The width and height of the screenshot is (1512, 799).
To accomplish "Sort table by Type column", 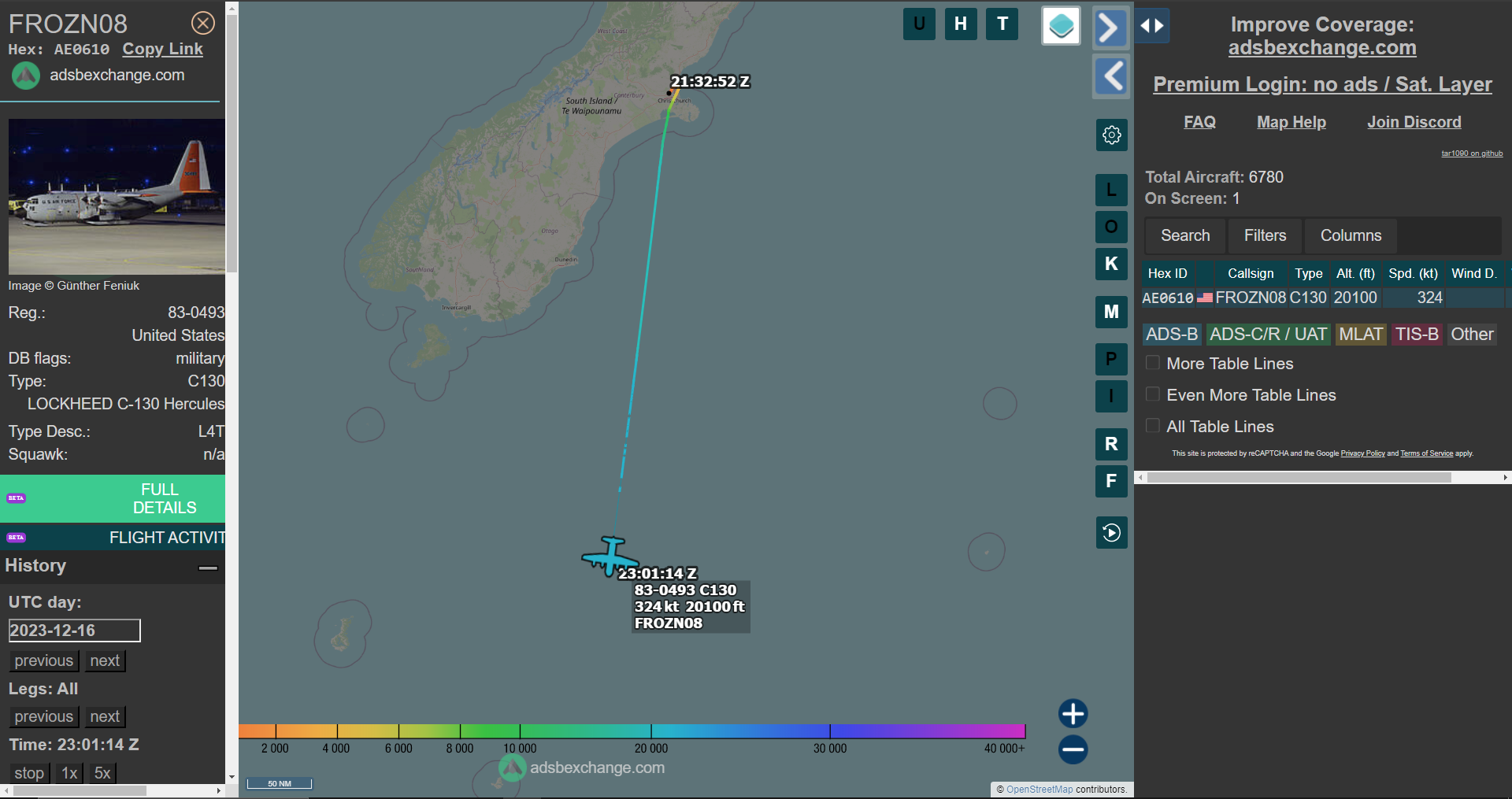I will 1308,274.
